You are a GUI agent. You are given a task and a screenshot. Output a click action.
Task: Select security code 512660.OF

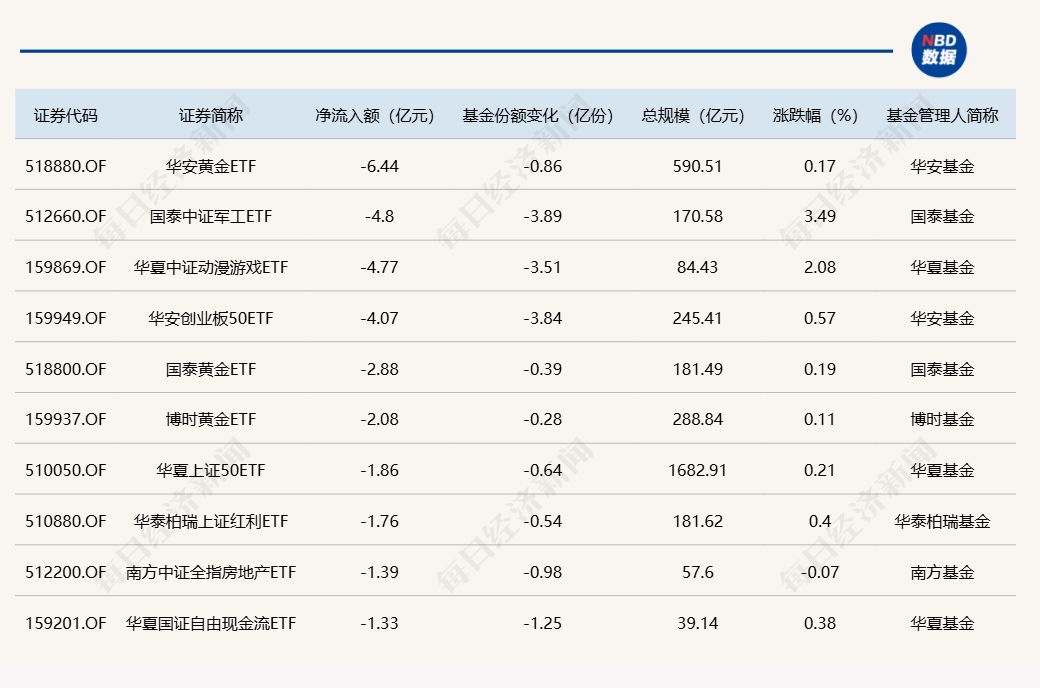[x=66, y=216]
